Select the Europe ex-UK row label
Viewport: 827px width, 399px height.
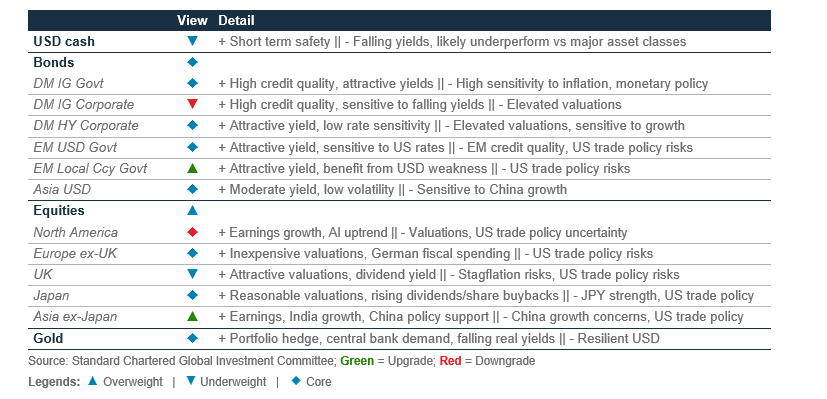point(75,254)
